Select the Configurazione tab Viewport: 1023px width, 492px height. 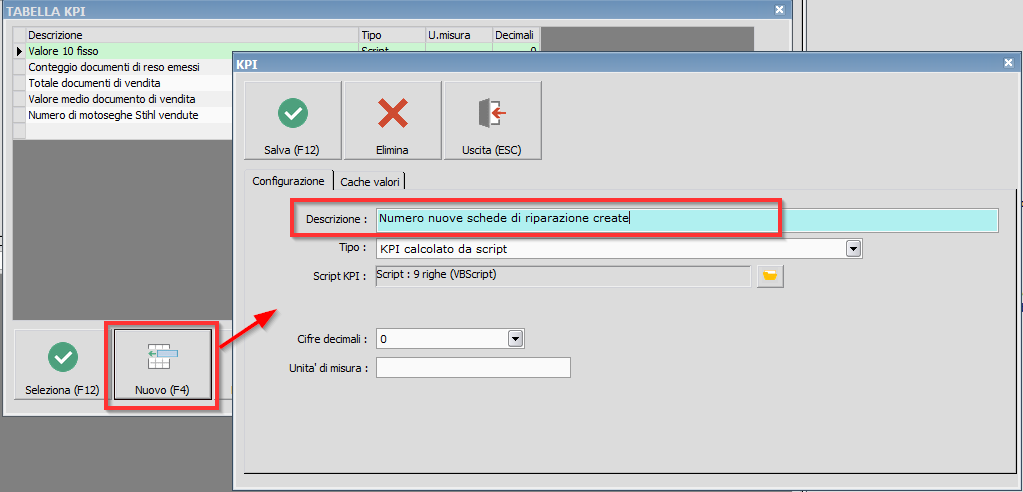pyautogui.click(x=288, y=181)
